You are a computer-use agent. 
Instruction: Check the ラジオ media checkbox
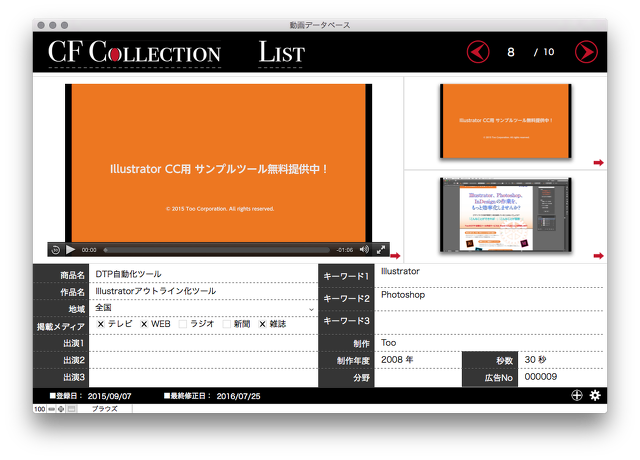183,324
